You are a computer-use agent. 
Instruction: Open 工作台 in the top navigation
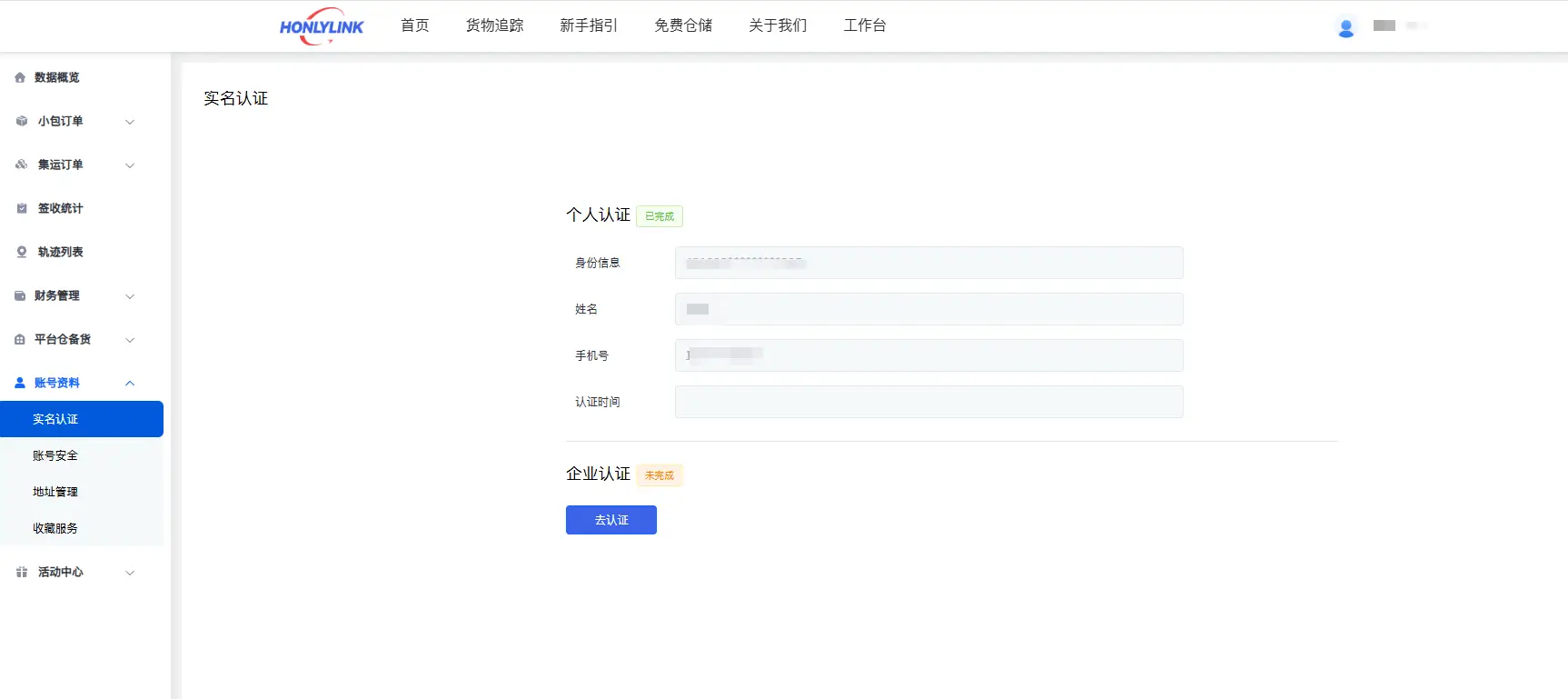point(864,25)
